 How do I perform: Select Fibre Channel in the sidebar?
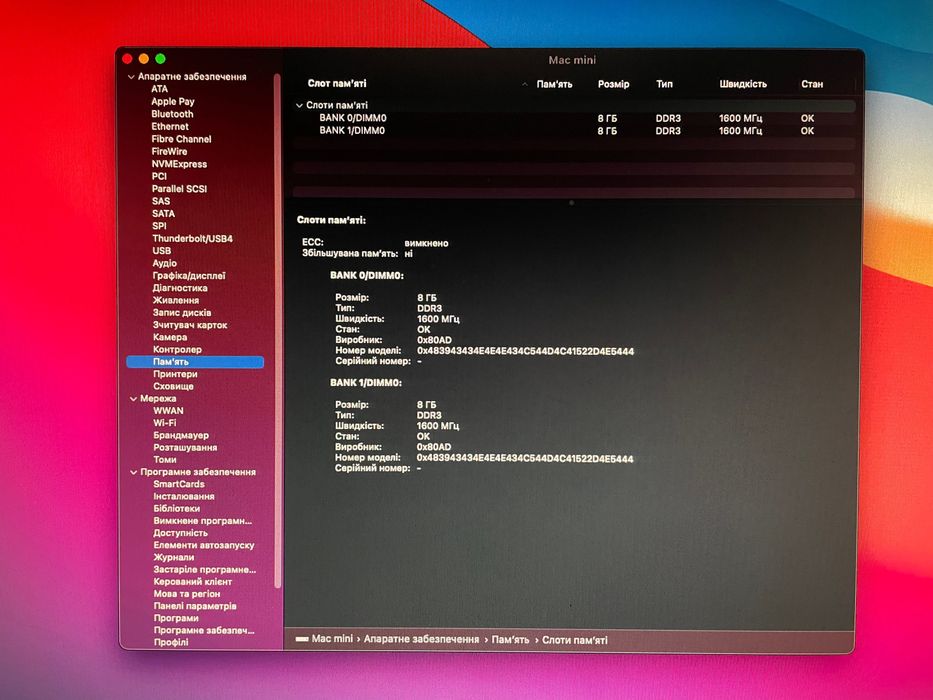(181, 139)
